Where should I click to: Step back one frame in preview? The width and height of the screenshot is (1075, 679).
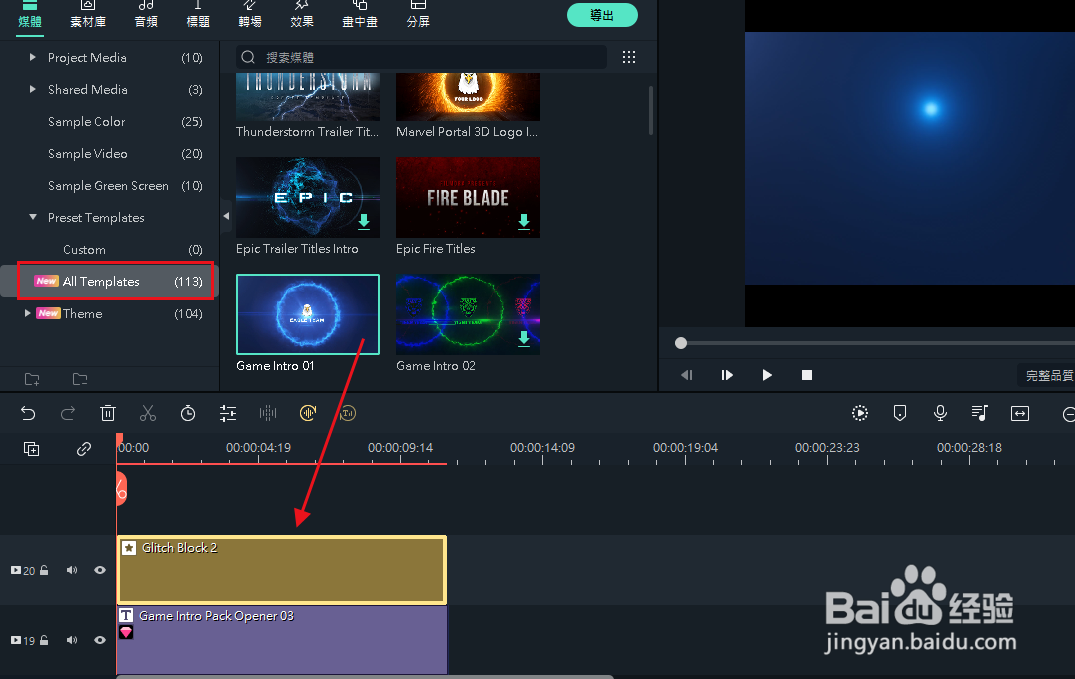pos(686,375)
